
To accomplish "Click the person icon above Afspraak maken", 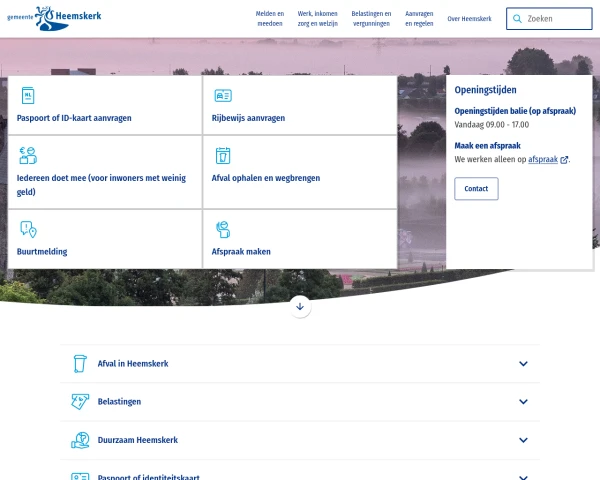I will [223, 229].
